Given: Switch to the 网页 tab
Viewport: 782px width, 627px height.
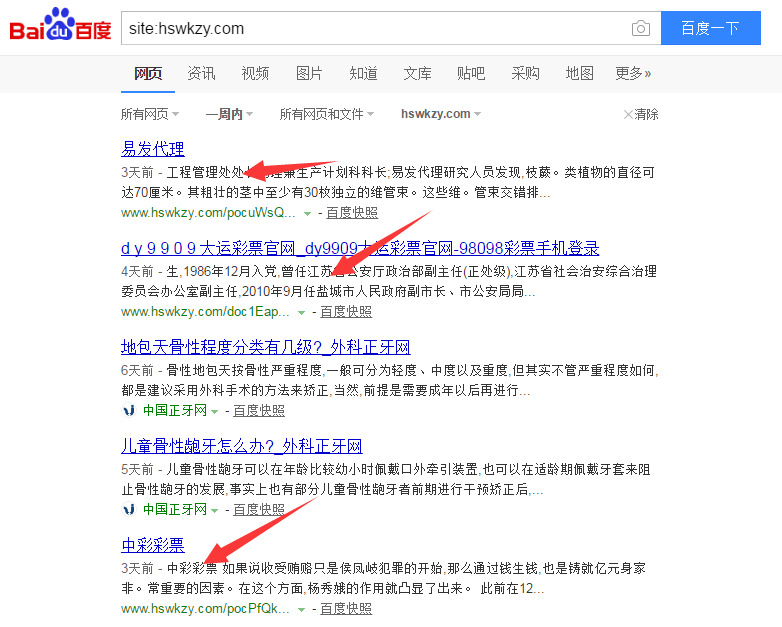Looking at the screenshot, I should click(148, 74).
